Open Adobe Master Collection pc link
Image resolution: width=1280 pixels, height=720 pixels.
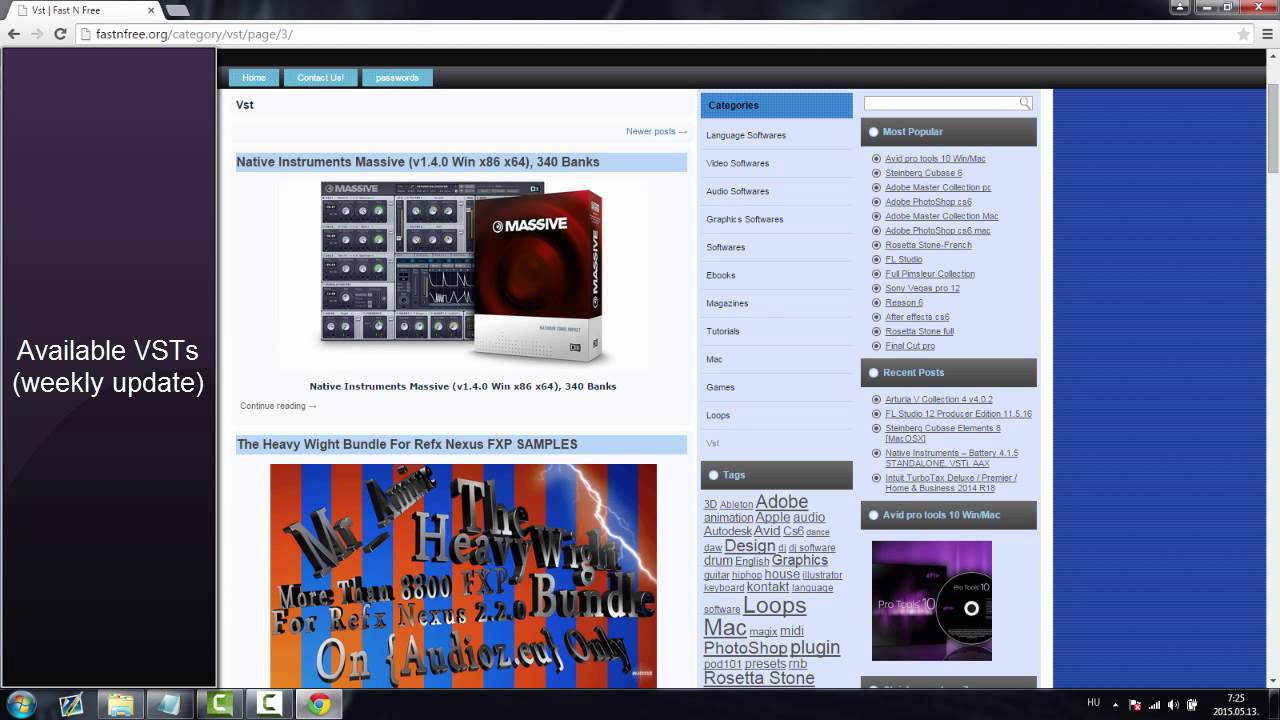(938, 187)
